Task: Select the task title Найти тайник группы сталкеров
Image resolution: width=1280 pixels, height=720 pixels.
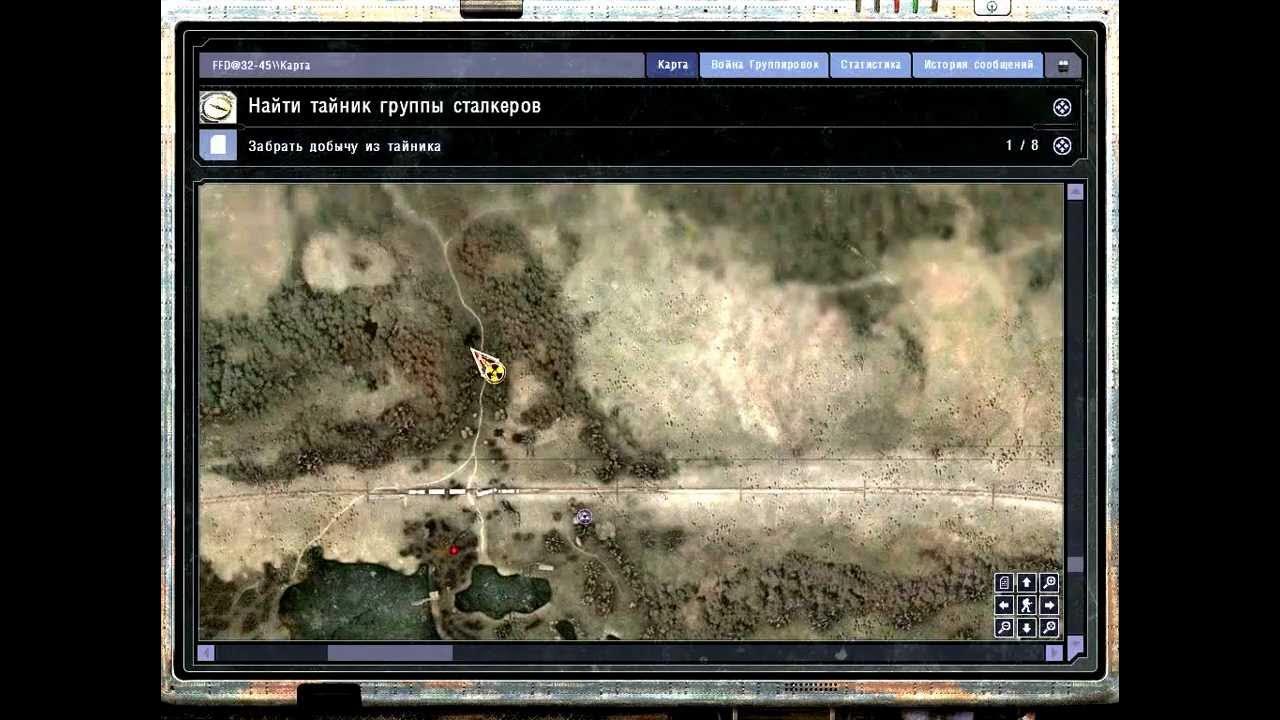Action: pyautogui.click(x=394, y=106)
